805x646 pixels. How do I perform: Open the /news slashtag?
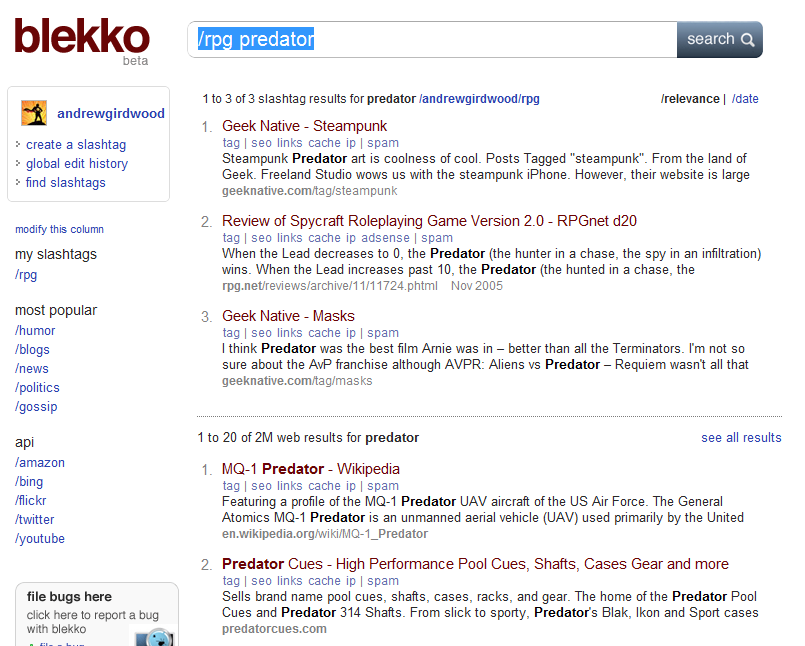[31, 368]
